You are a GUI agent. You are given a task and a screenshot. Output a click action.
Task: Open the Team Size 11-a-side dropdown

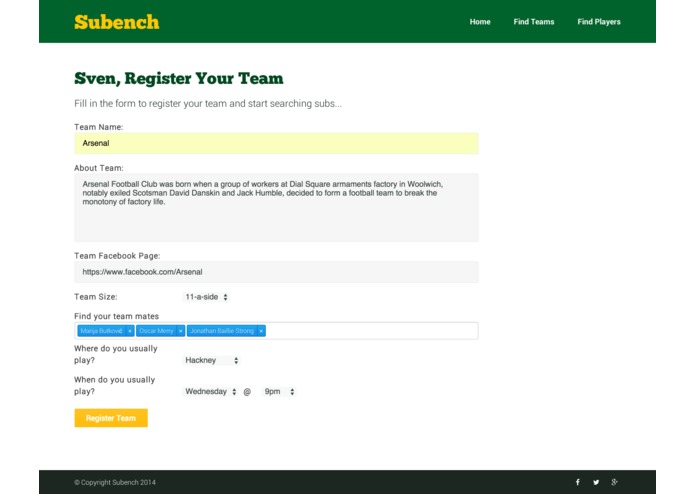(x=206, y=297)
